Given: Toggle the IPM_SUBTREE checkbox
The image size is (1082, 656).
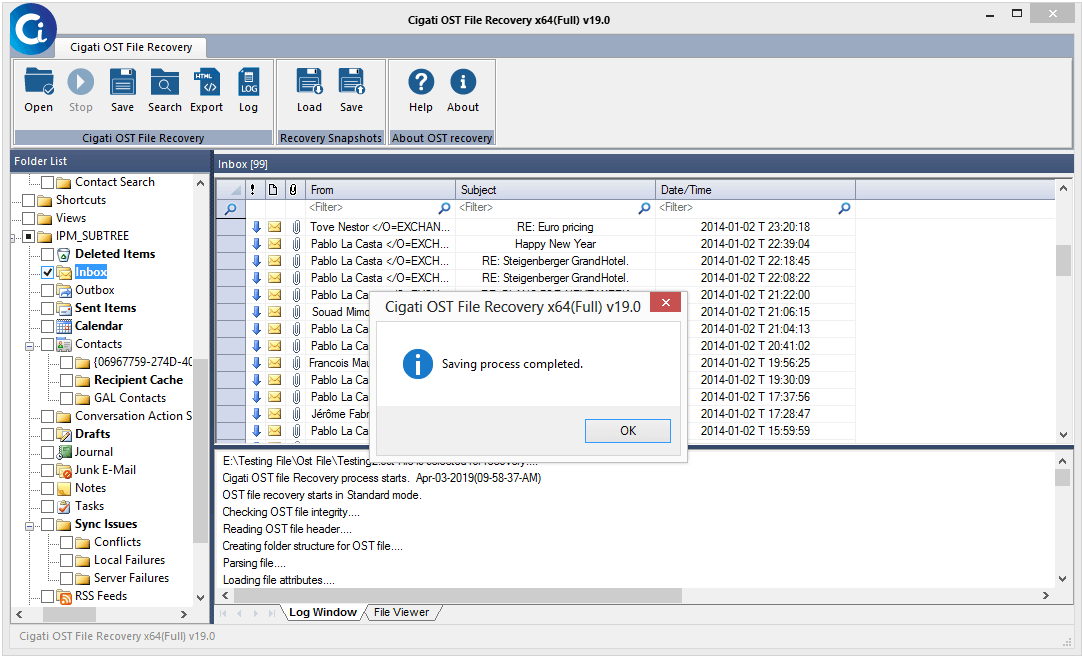Looking at the screenshot, I should point(28,237).
